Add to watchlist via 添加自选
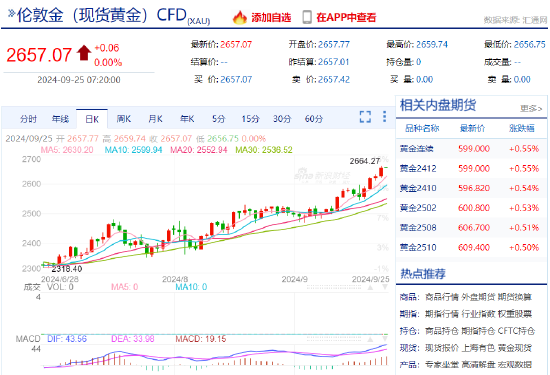 pos(271,18)
